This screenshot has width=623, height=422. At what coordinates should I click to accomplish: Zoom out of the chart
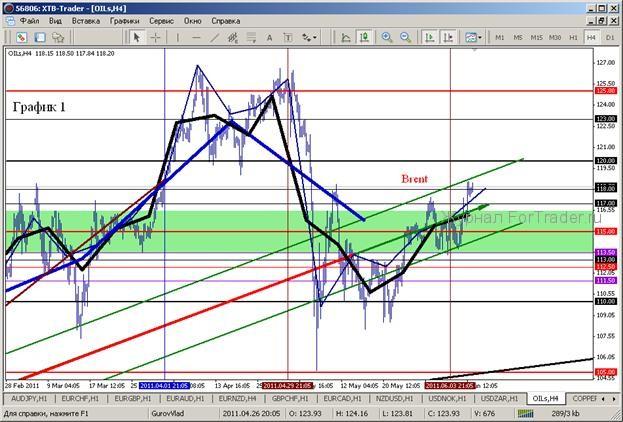(406, 38)
